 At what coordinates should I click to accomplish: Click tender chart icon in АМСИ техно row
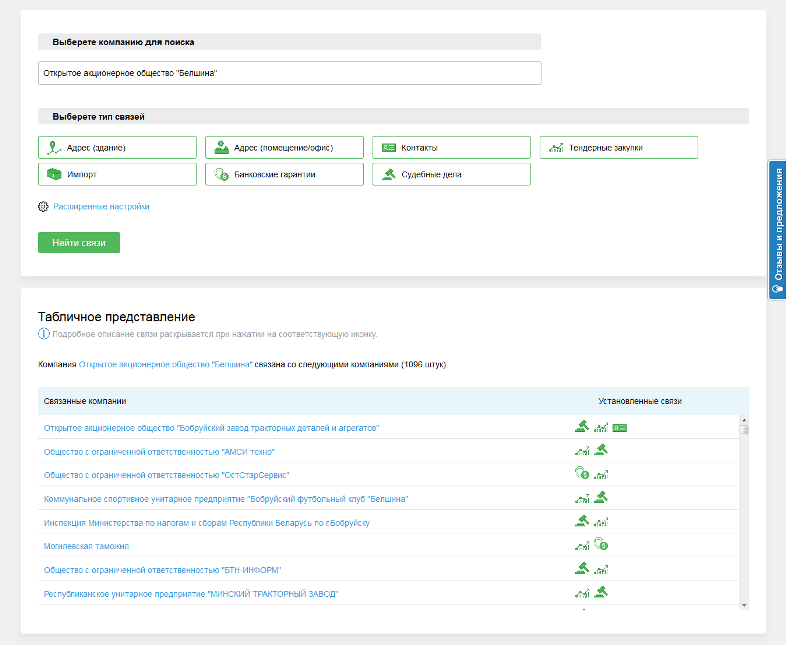(x=581, y=451)
